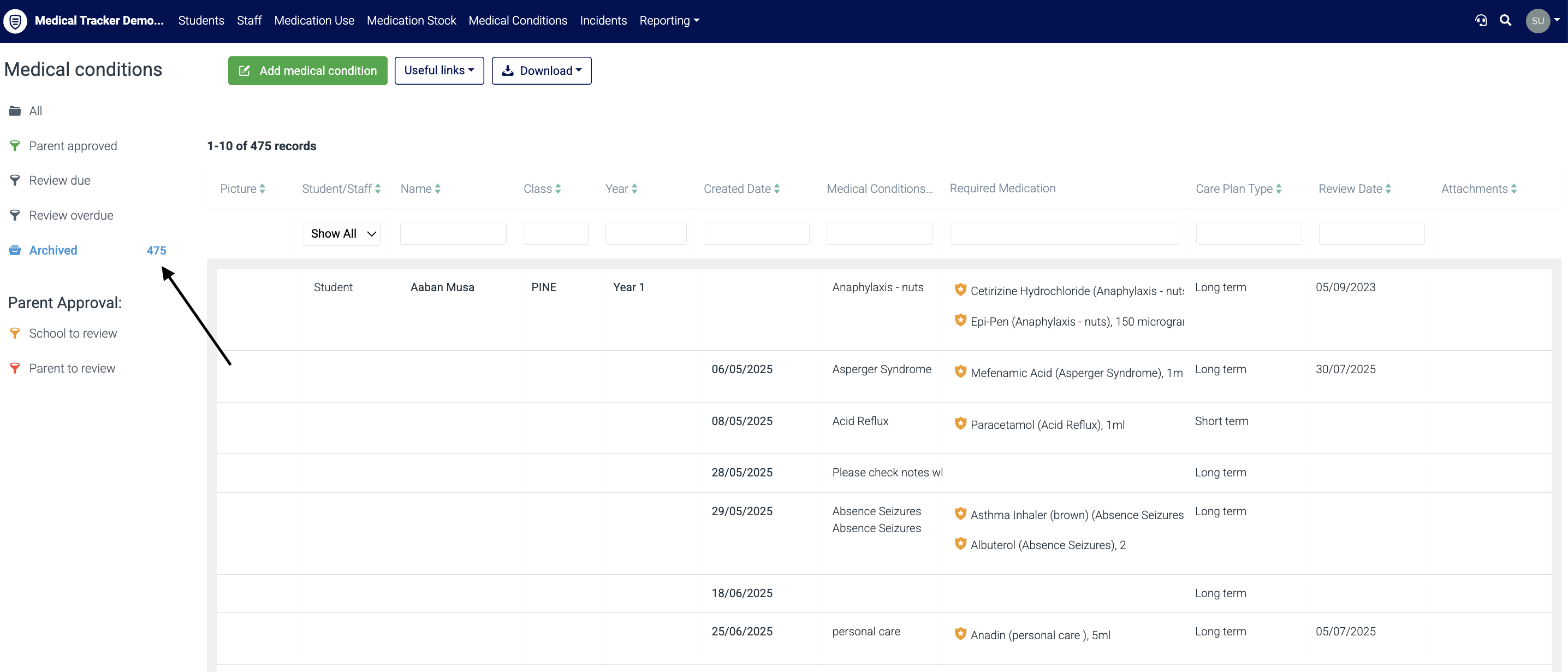This screenshot has width=1568, height=672.
Task: Open the Show All student/staff dropdown
Action: [341, 233]
